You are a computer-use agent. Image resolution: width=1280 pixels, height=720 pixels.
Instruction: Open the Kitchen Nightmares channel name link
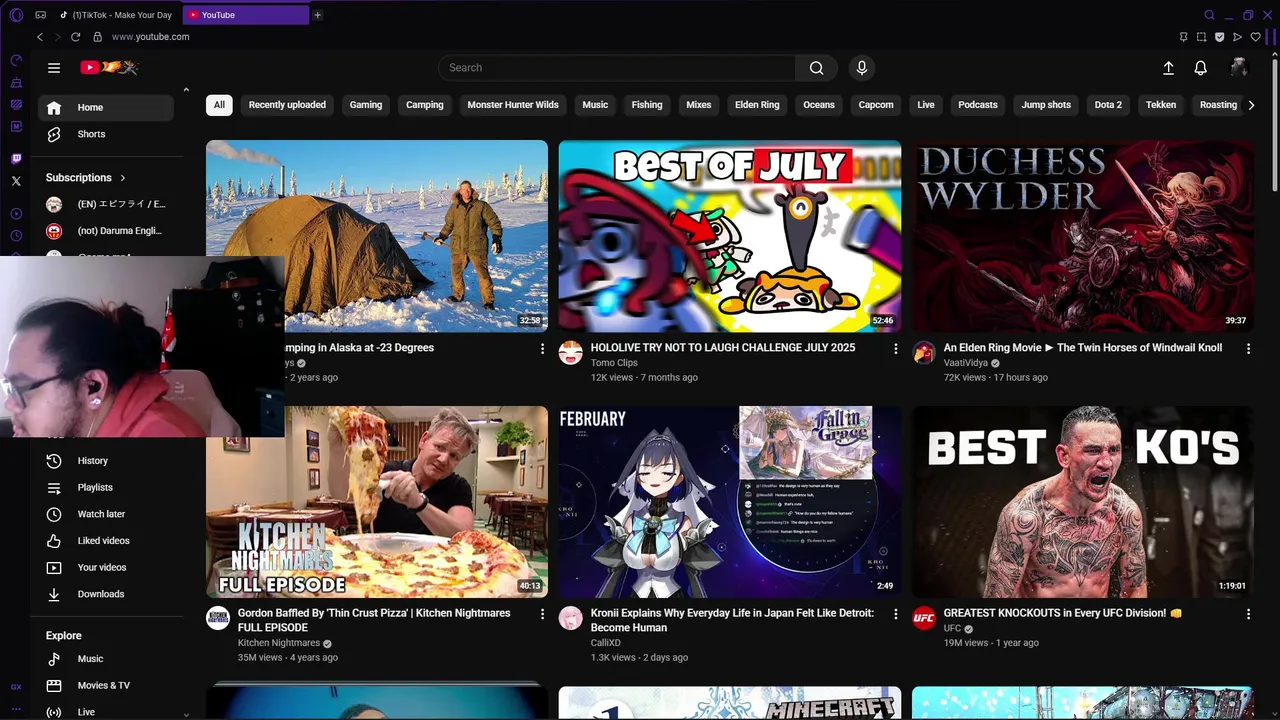point(279,643)
